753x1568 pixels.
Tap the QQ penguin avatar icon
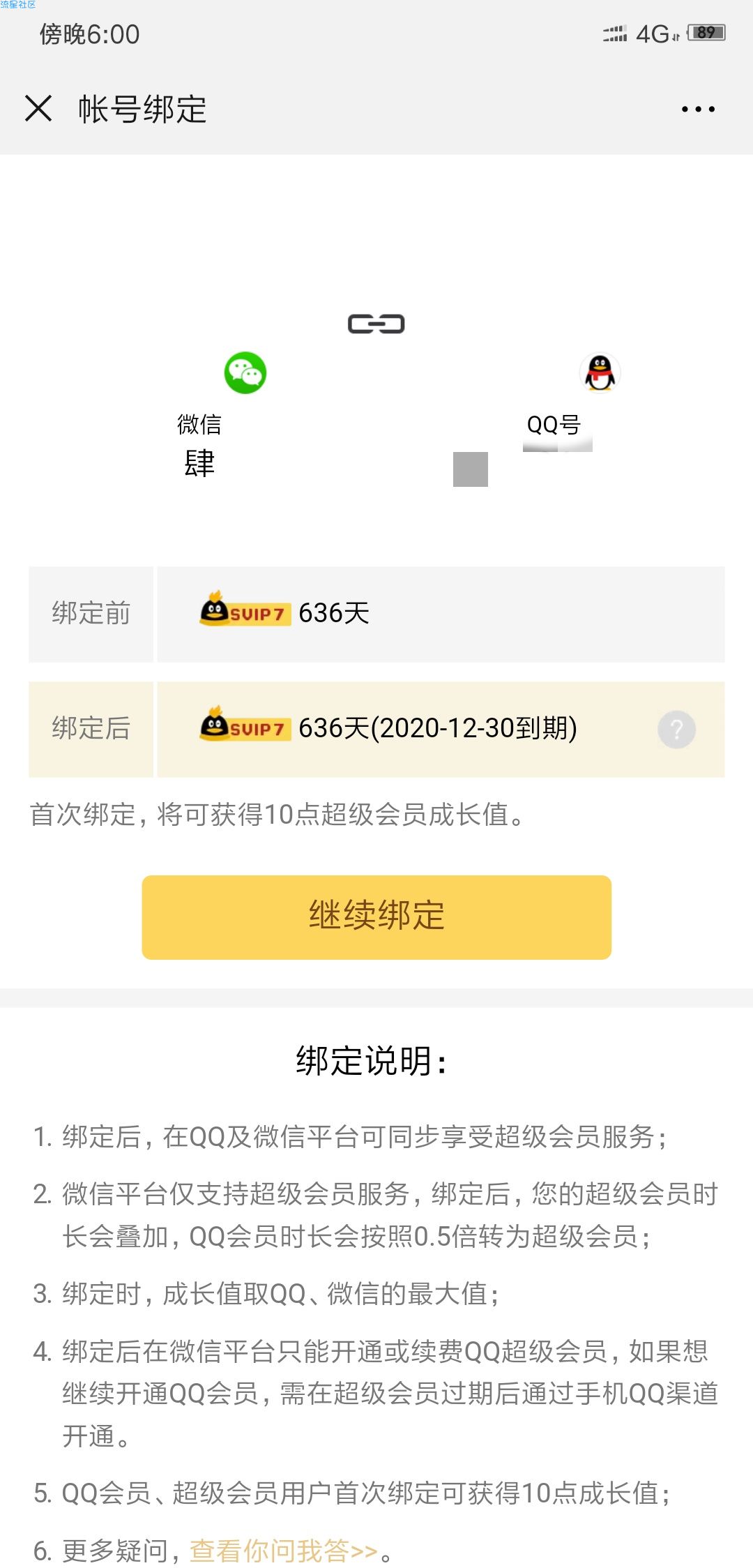click(x=600, y=373)
